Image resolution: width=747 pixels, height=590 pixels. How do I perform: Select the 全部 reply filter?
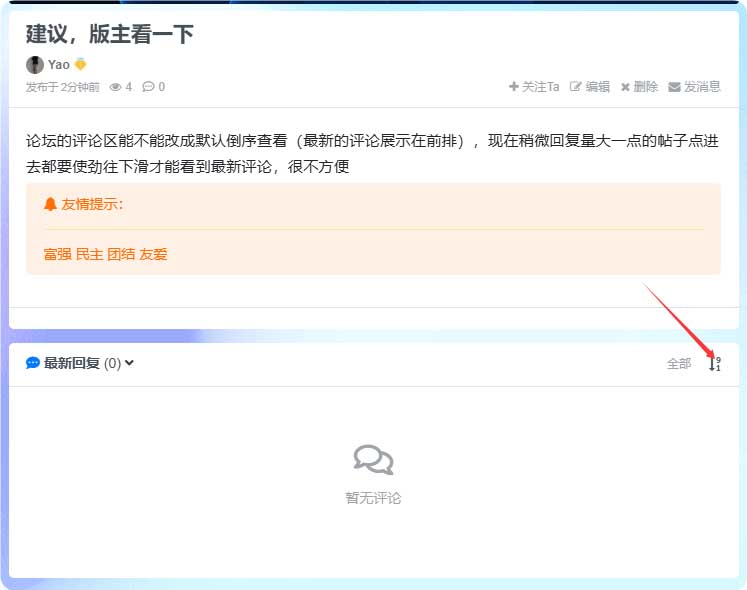(x=679, y=364)
